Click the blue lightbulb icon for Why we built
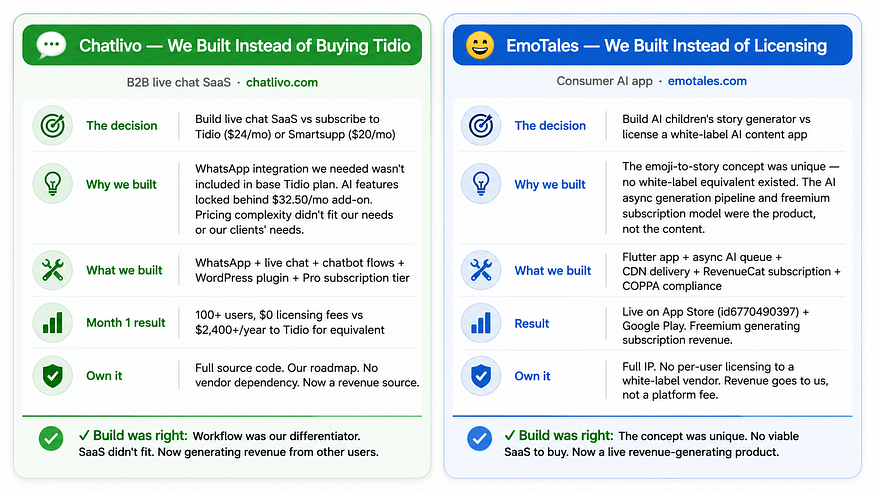The image size is (875, 492). click(x=480, y=184)
